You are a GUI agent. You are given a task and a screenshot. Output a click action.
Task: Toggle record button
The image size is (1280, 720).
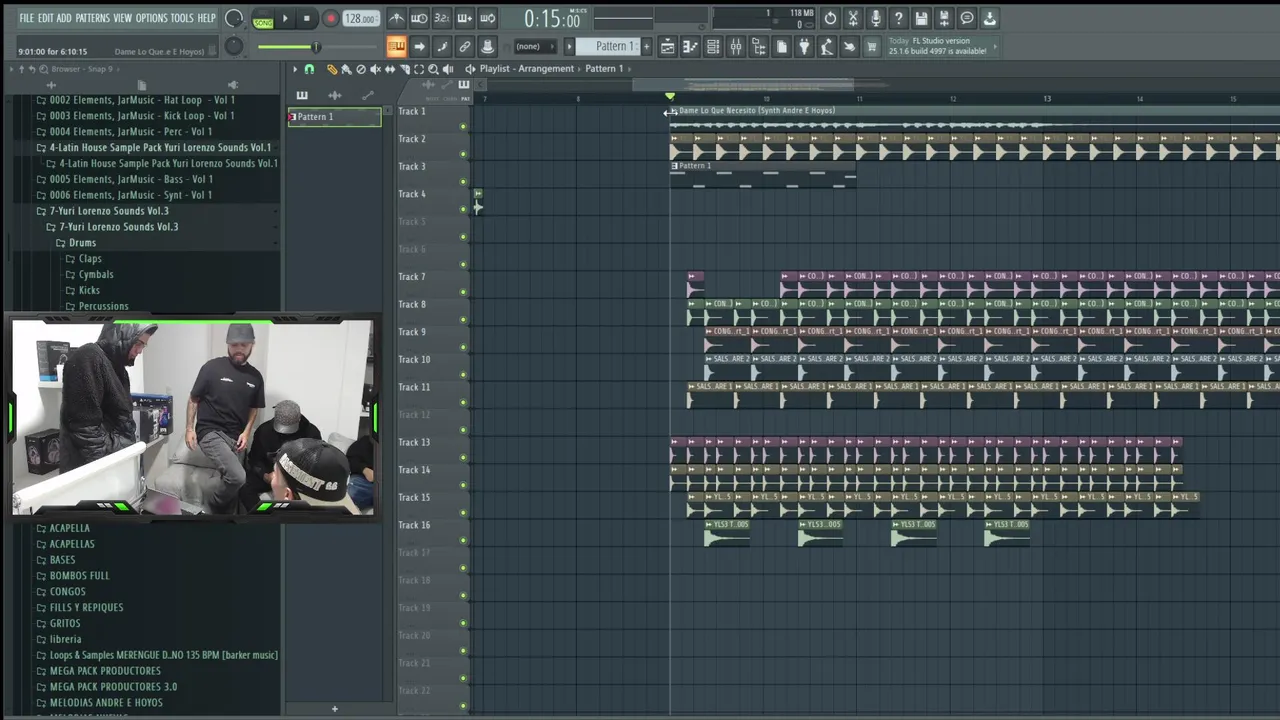(x=331, y=18)
